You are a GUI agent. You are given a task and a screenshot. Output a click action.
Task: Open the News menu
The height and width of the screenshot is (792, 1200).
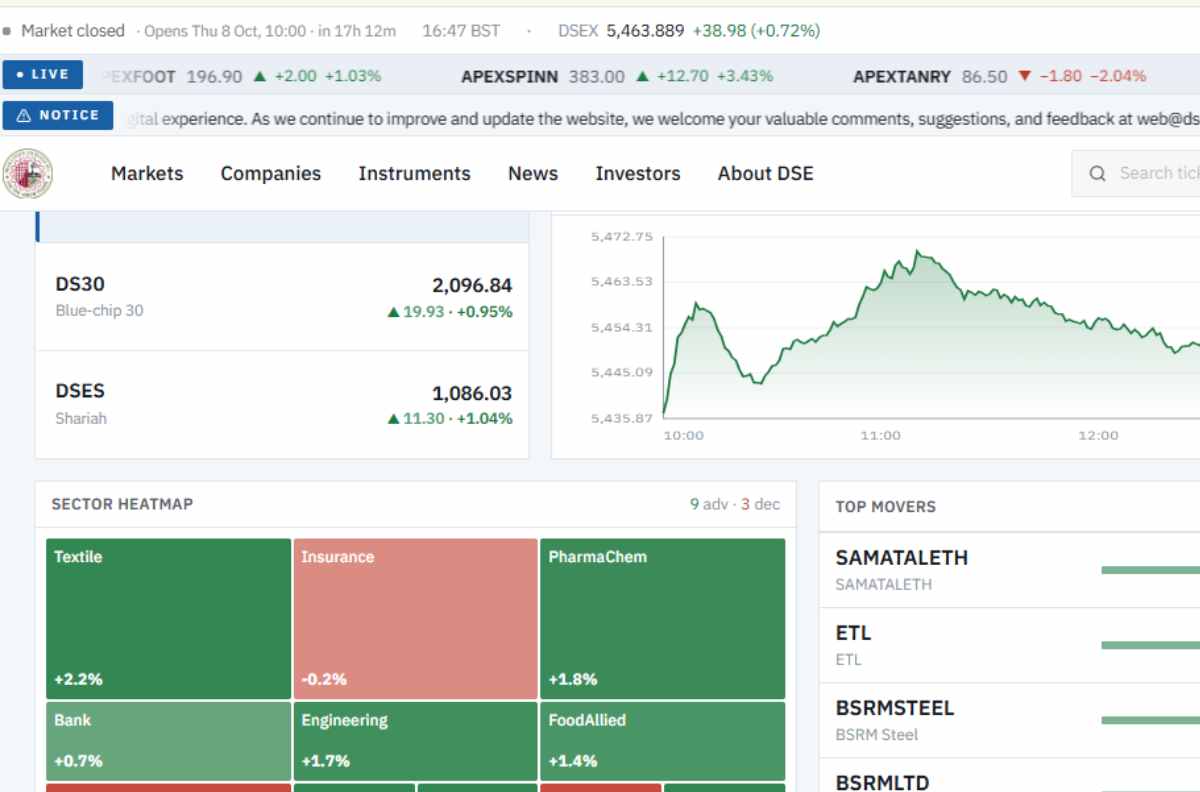[x=533, y=173]
